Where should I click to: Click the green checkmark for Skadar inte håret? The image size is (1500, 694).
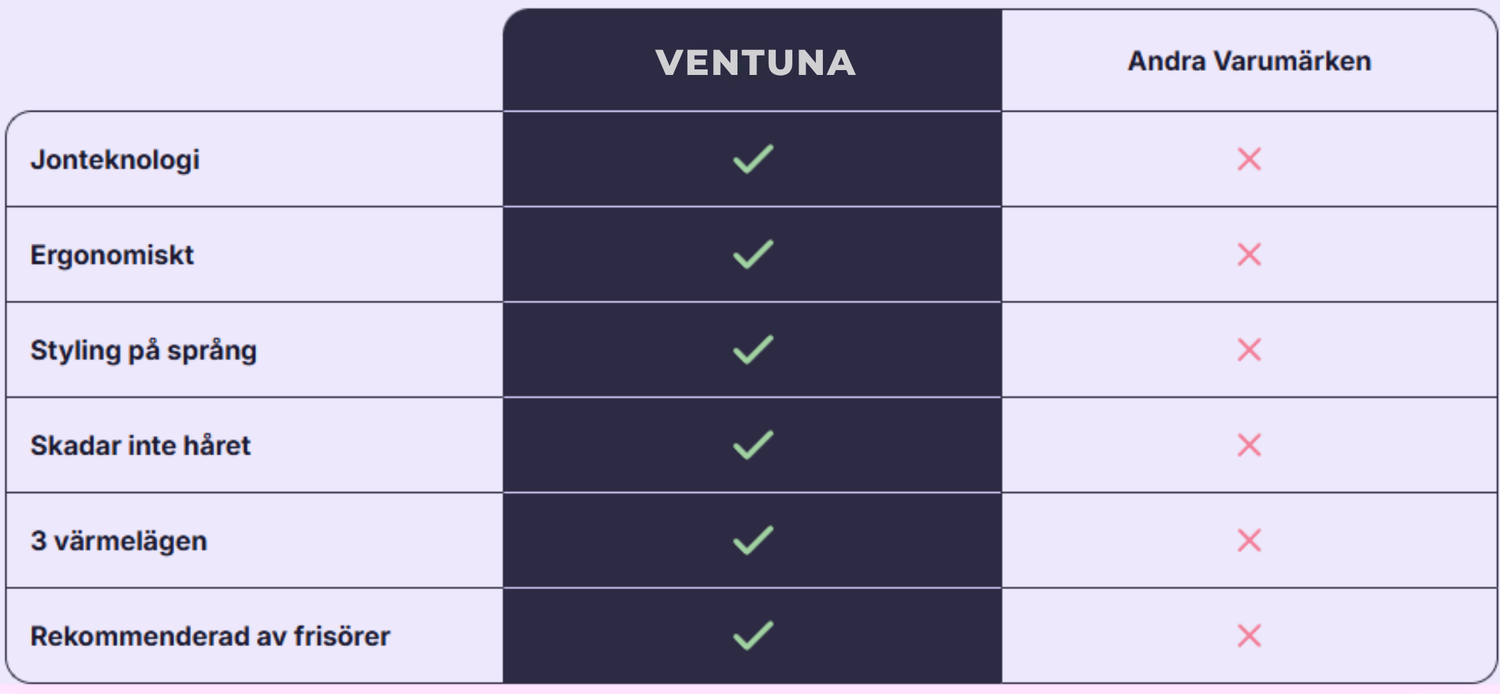[x=753, y=445]
